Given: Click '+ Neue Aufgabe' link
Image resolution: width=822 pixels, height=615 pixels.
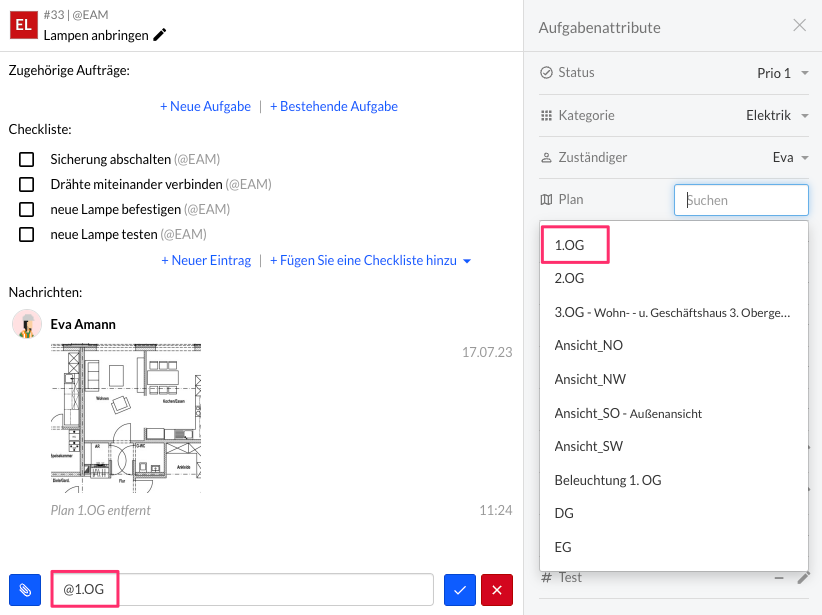Looking at the screenshot, I should coord(205,106).
